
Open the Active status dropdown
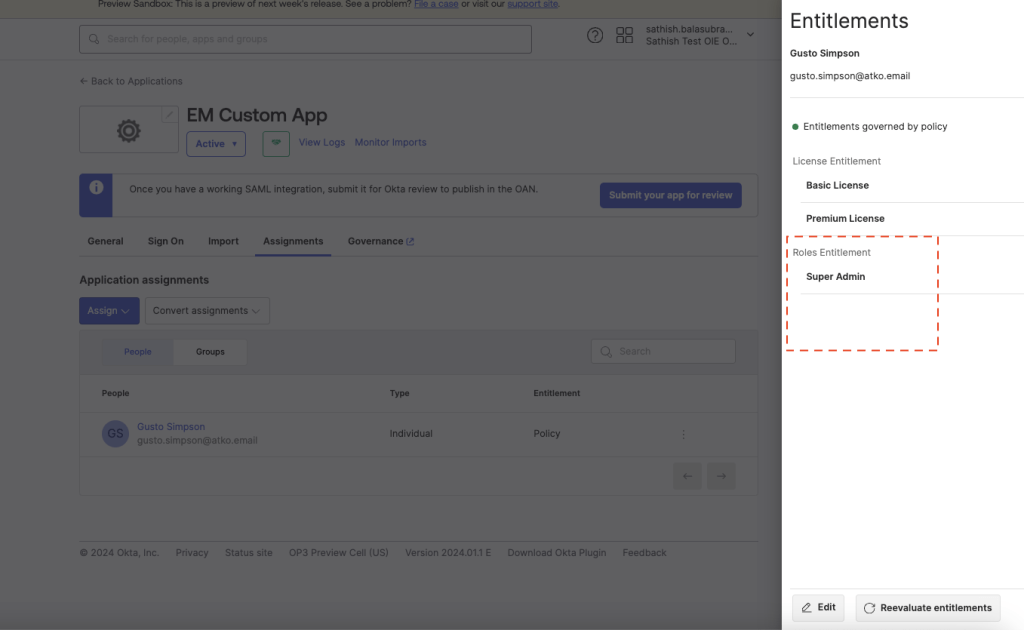(x=216, y=143)
